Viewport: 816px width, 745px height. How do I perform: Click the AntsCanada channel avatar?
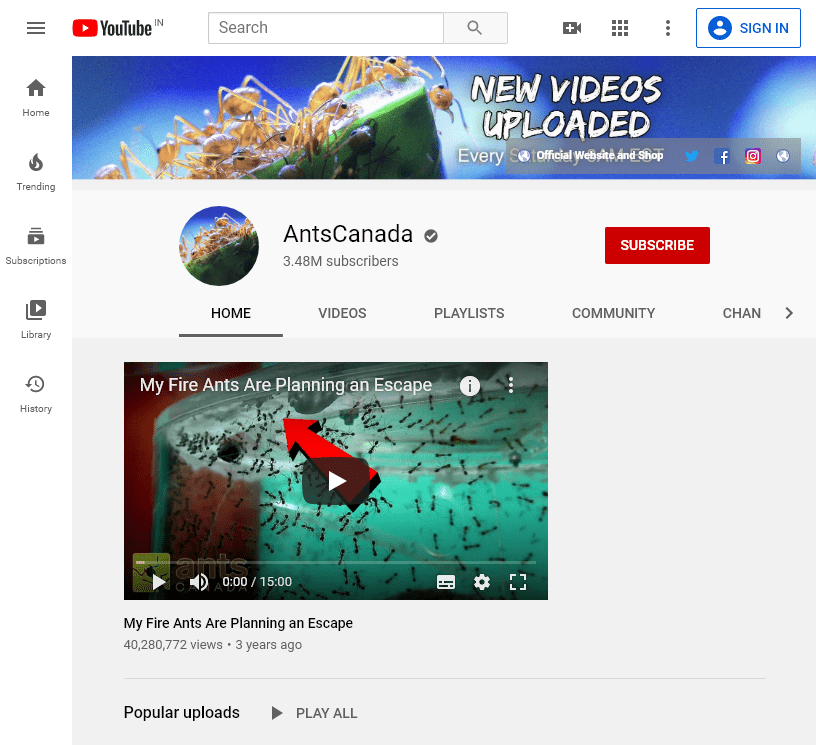(219, 246)
